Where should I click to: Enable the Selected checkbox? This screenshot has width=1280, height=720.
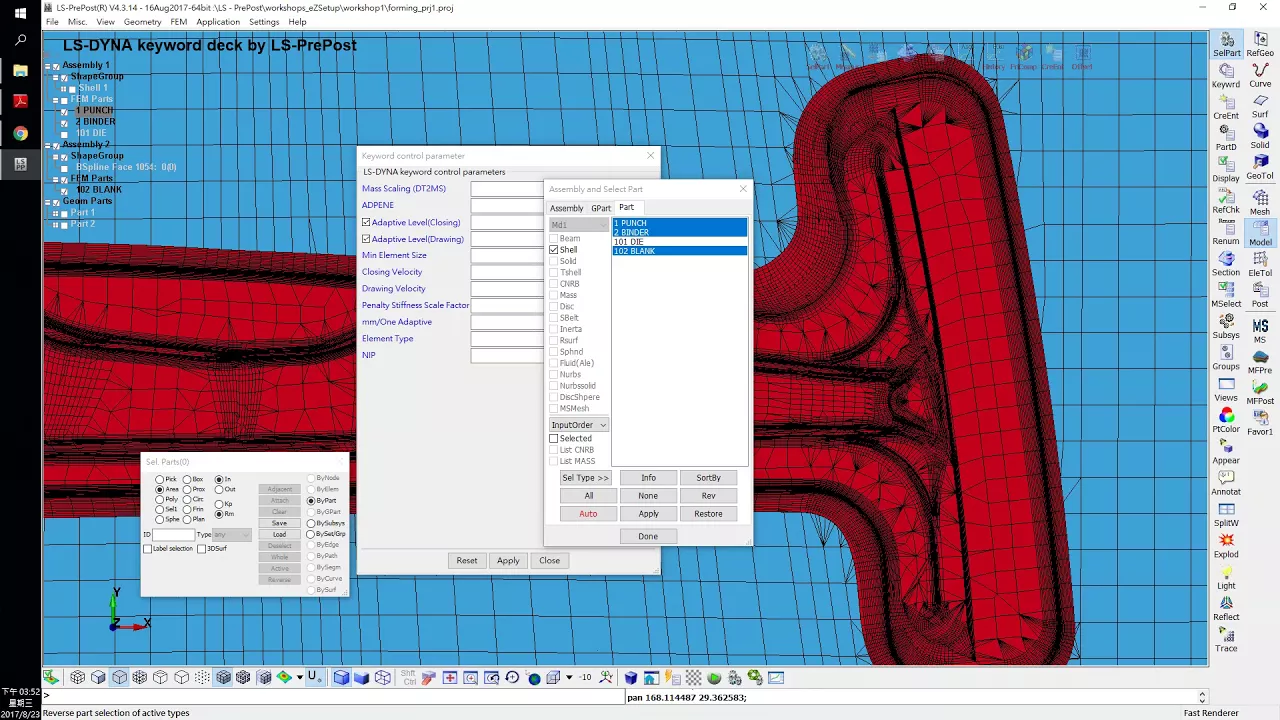(x=554, y=438)
